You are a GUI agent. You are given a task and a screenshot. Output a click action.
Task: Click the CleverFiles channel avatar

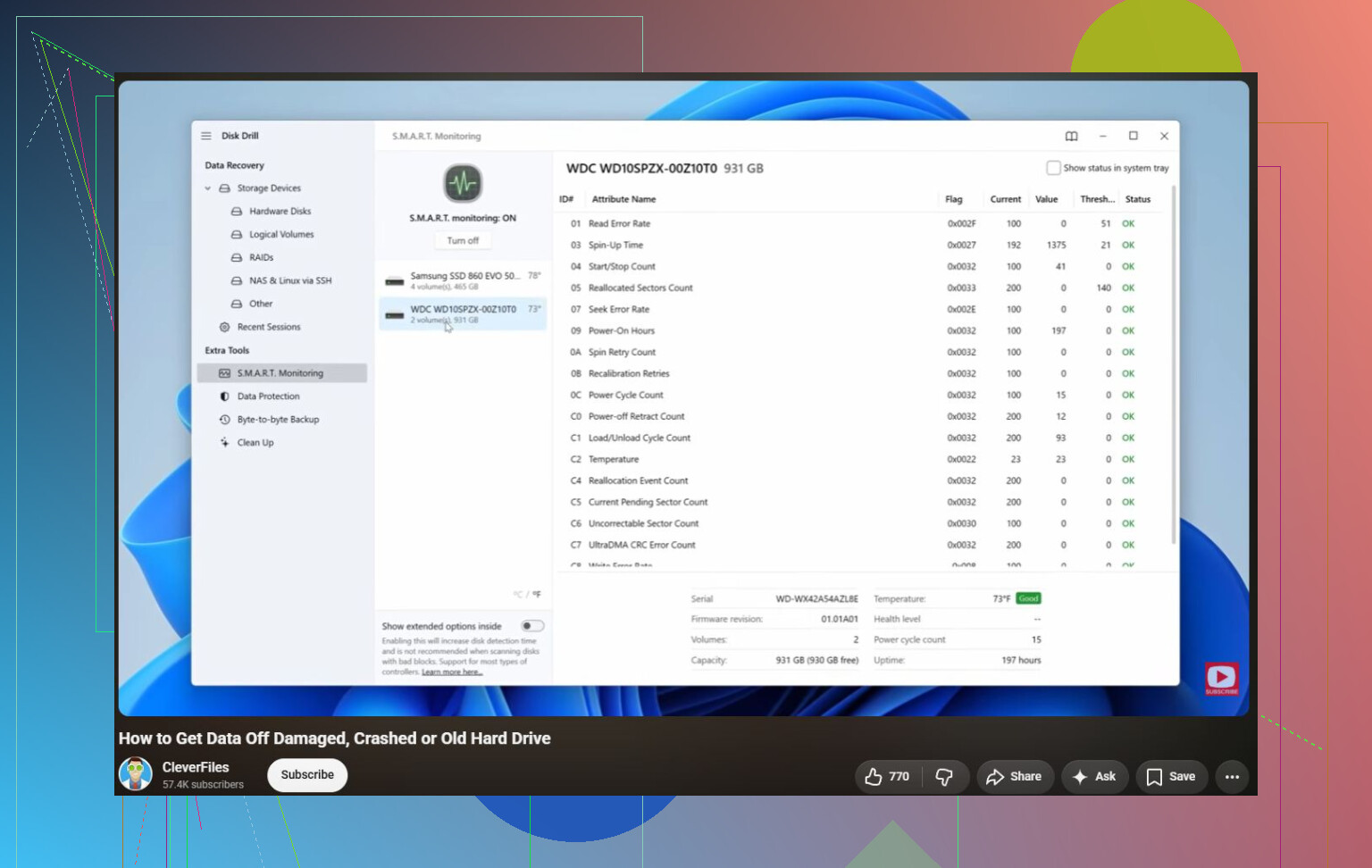click(x=136, y=774)
